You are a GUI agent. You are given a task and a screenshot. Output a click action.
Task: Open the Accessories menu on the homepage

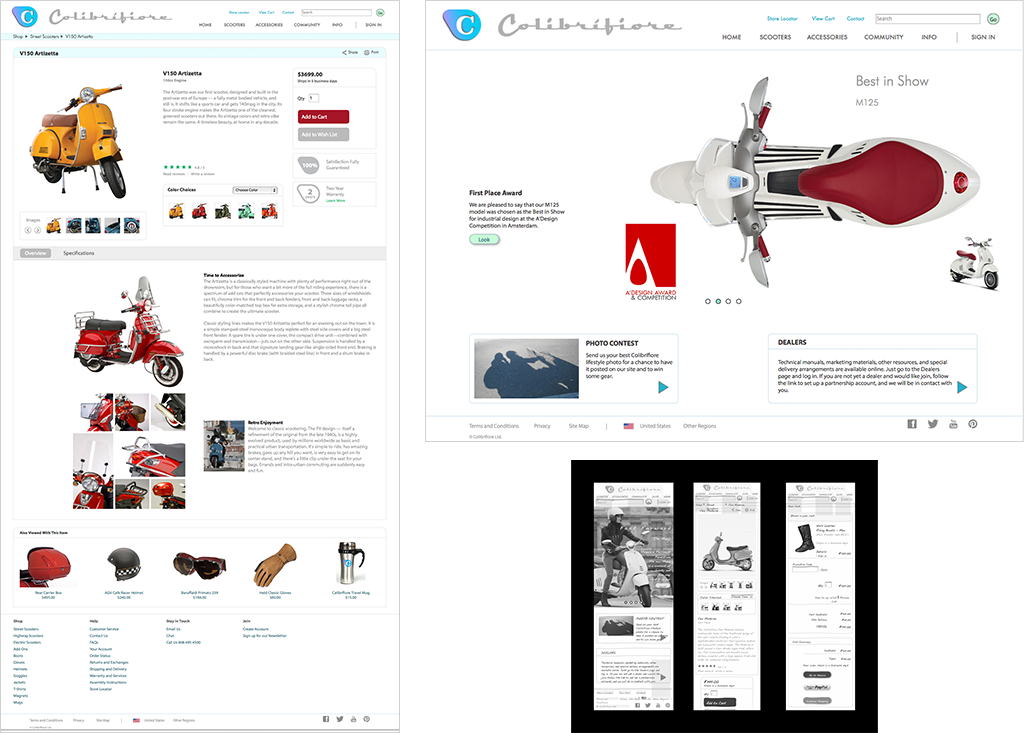click(x=827, y=37)
